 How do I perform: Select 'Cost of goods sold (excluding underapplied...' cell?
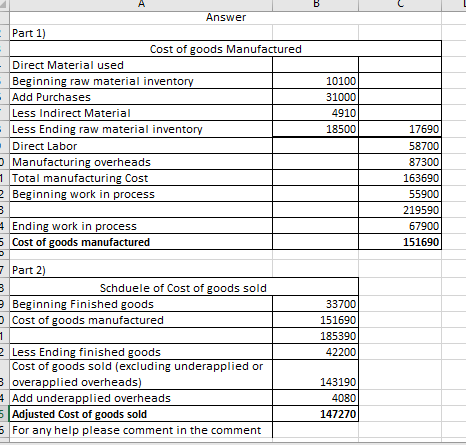pos(141,374)
